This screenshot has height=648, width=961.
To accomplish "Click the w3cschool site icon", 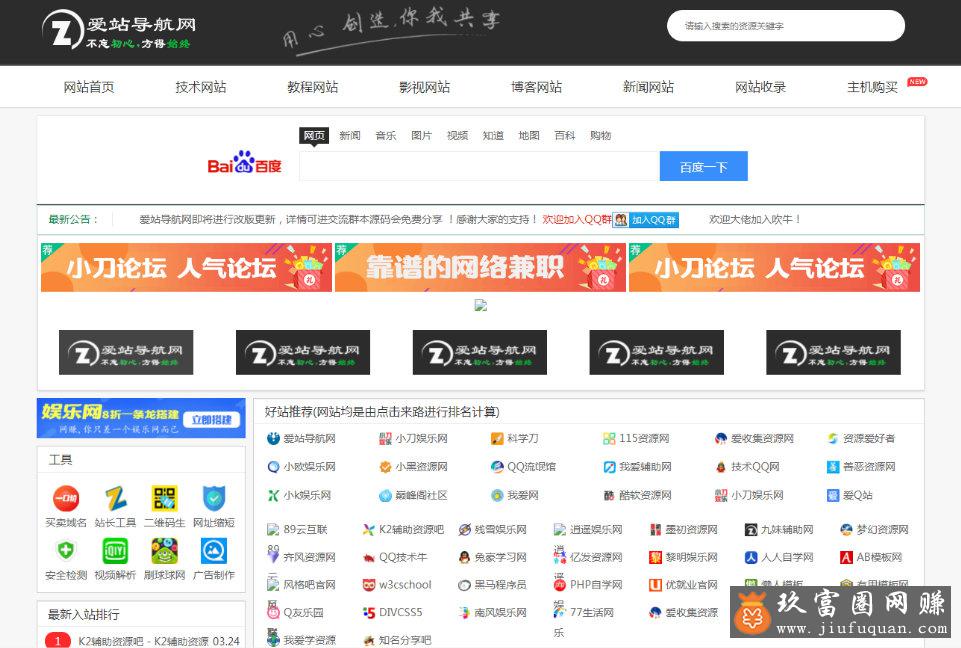I will pos(368,585).
